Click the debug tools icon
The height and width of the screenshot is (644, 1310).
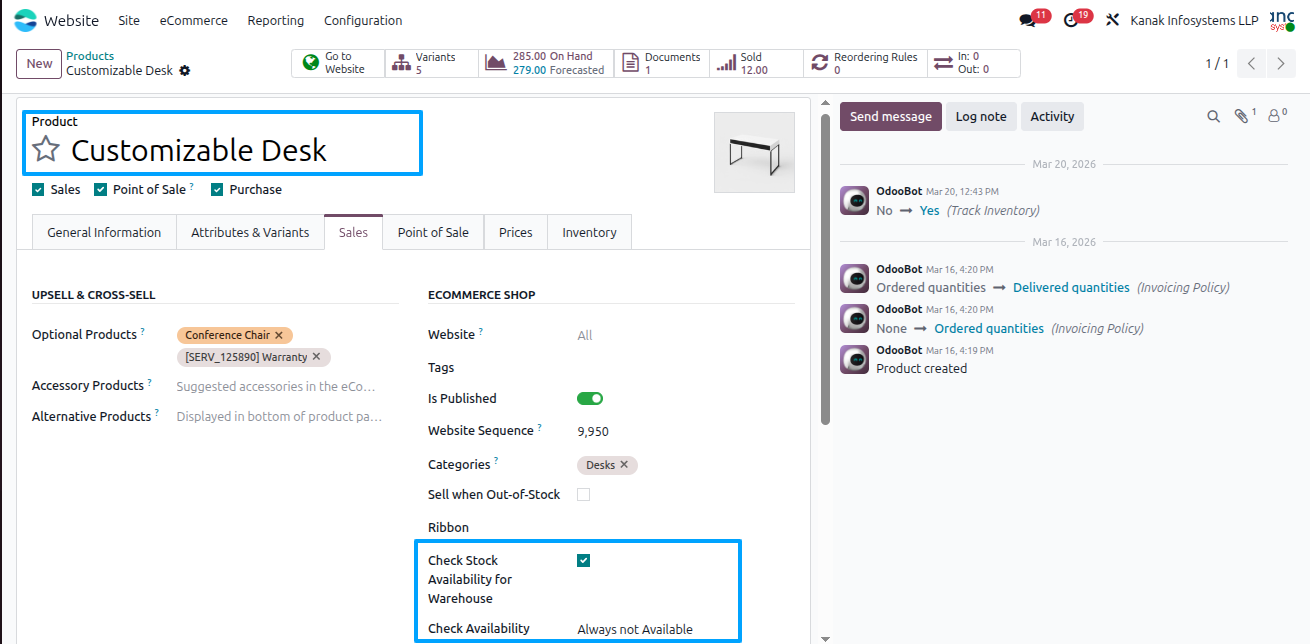pyautogui.click(x=1112, y=20)
